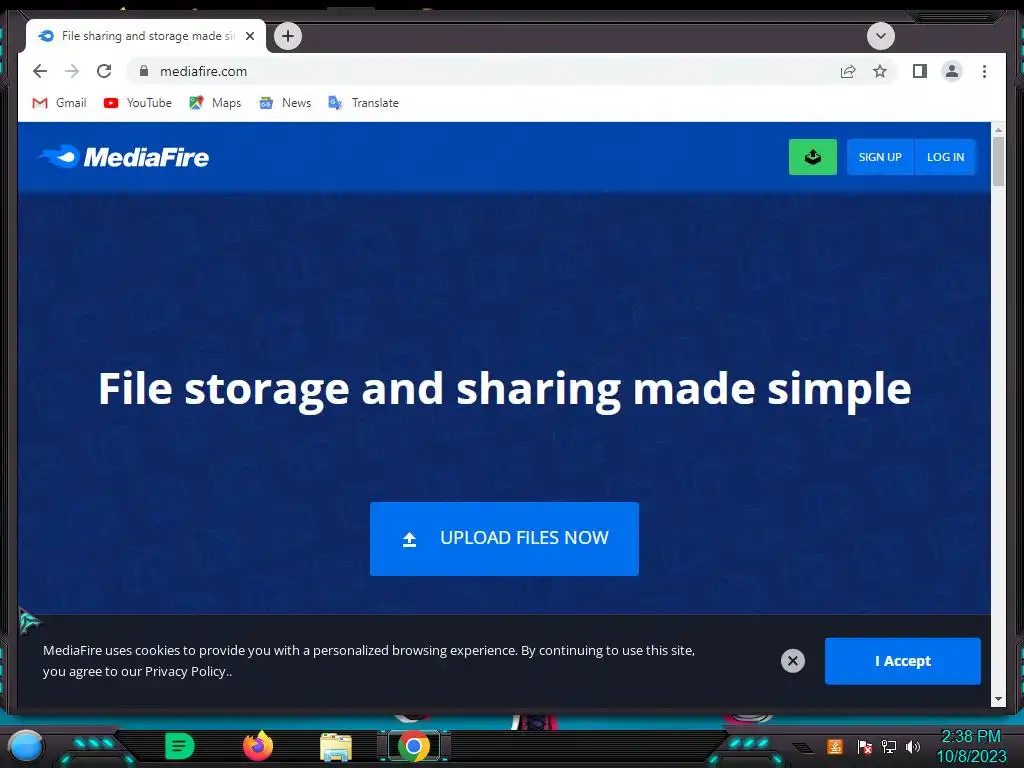Launch Firefox from the taskbar
Viewport: 1024px width, 768px height.
pos(258,746)
